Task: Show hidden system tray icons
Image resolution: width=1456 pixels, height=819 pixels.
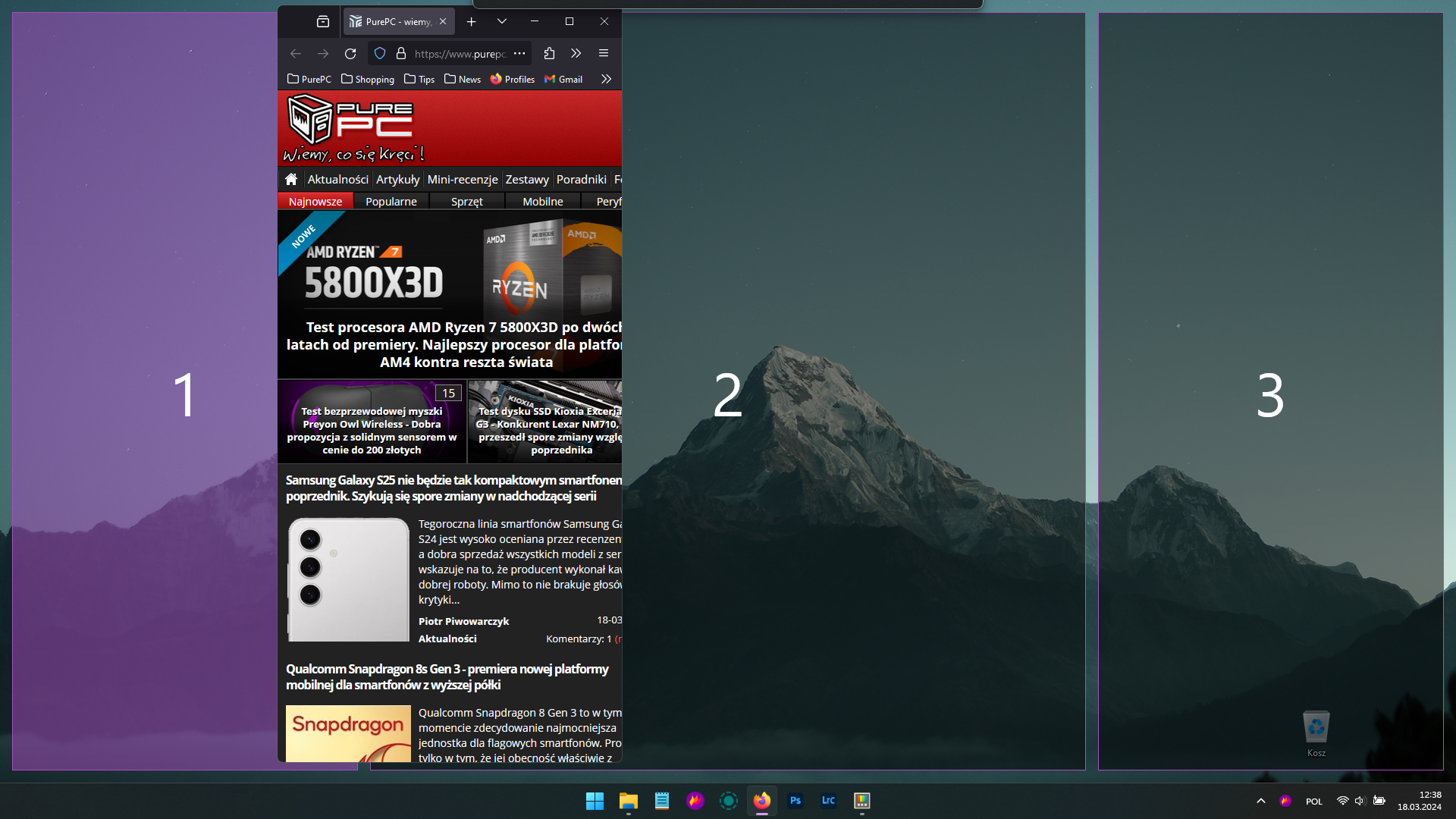Action: click(x=1260, y=801)
